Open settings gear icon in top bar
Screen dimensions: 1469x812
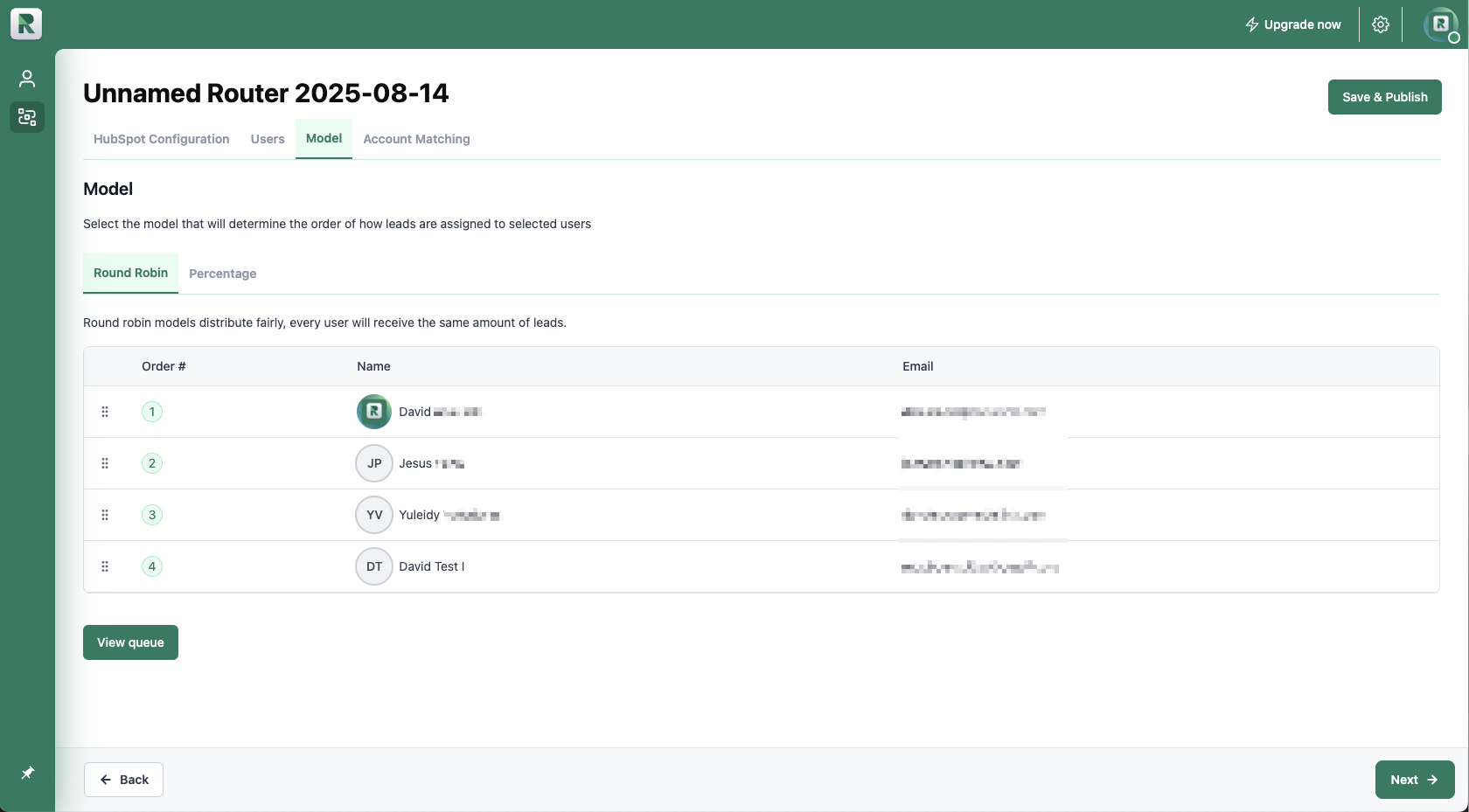[1381, 24]
